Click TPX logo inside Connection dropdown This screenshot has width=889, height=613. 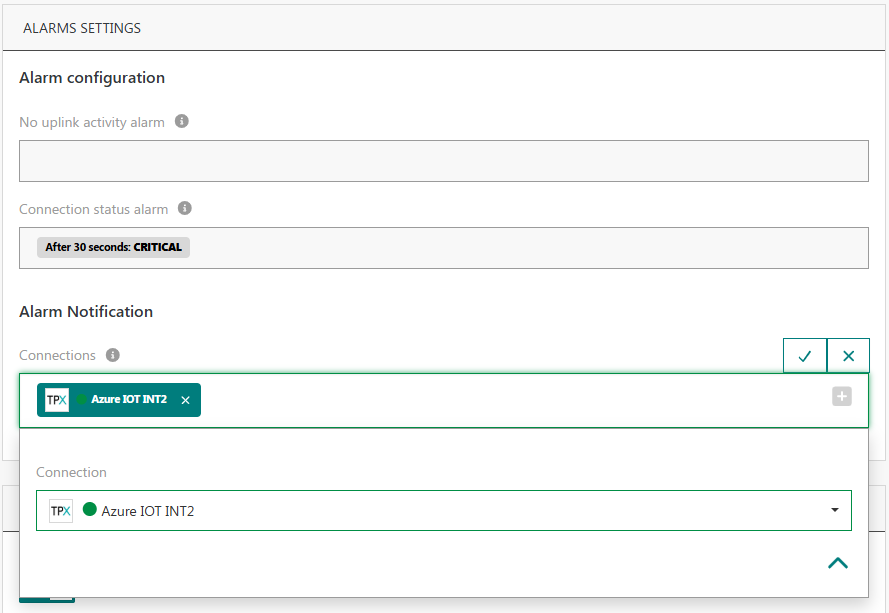click(61, 511)
